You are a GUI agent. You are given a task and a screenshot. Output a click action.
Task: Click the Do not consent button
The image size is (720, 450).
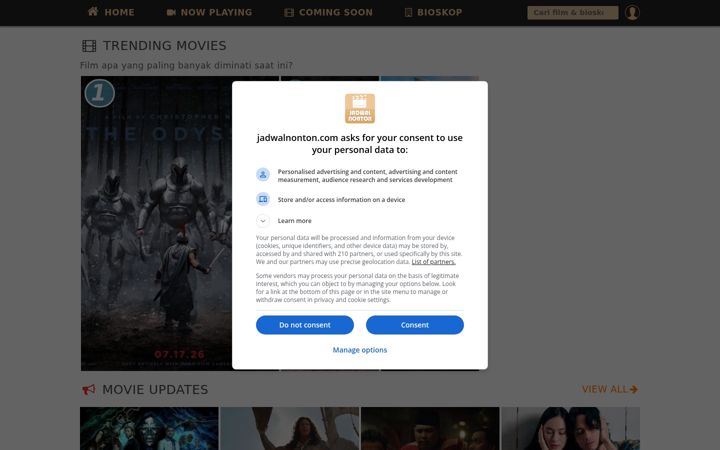pos(305,325)
